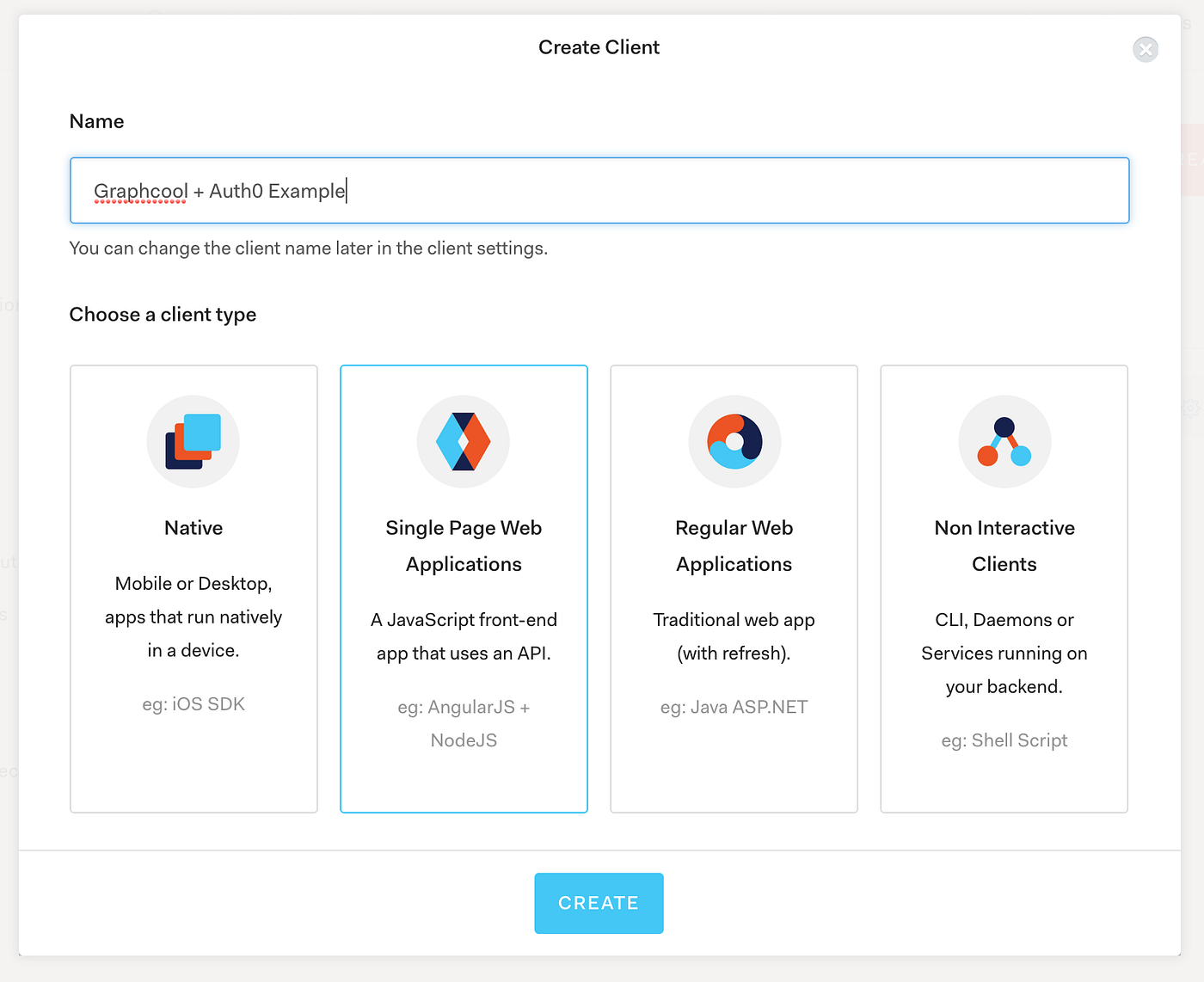Click 'Traditional web app (with refresh)' description
This screenshot has height=982, width=1204.
[x=734, y=636]
